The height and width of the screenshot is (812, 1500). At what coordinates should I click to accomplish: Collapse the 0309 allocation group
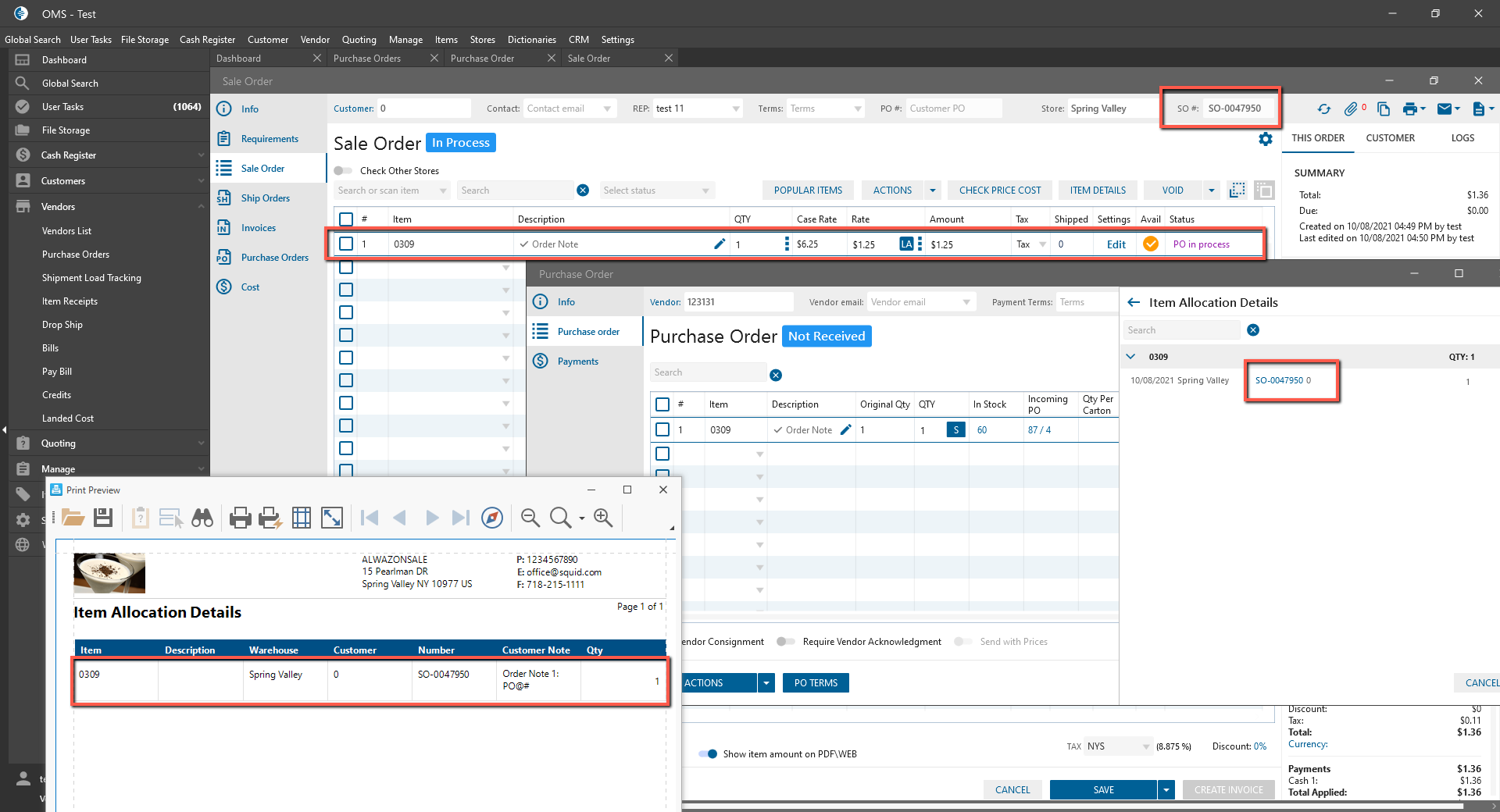point(1130,357)
